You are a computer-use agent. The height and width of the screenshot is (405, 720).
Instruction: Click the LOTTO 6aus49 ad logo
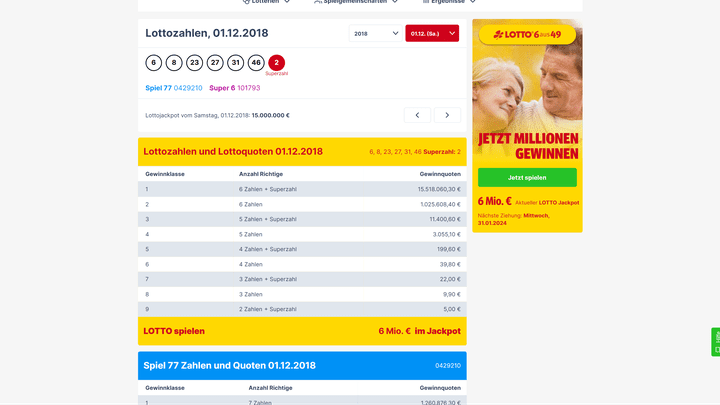click(527, 34)
